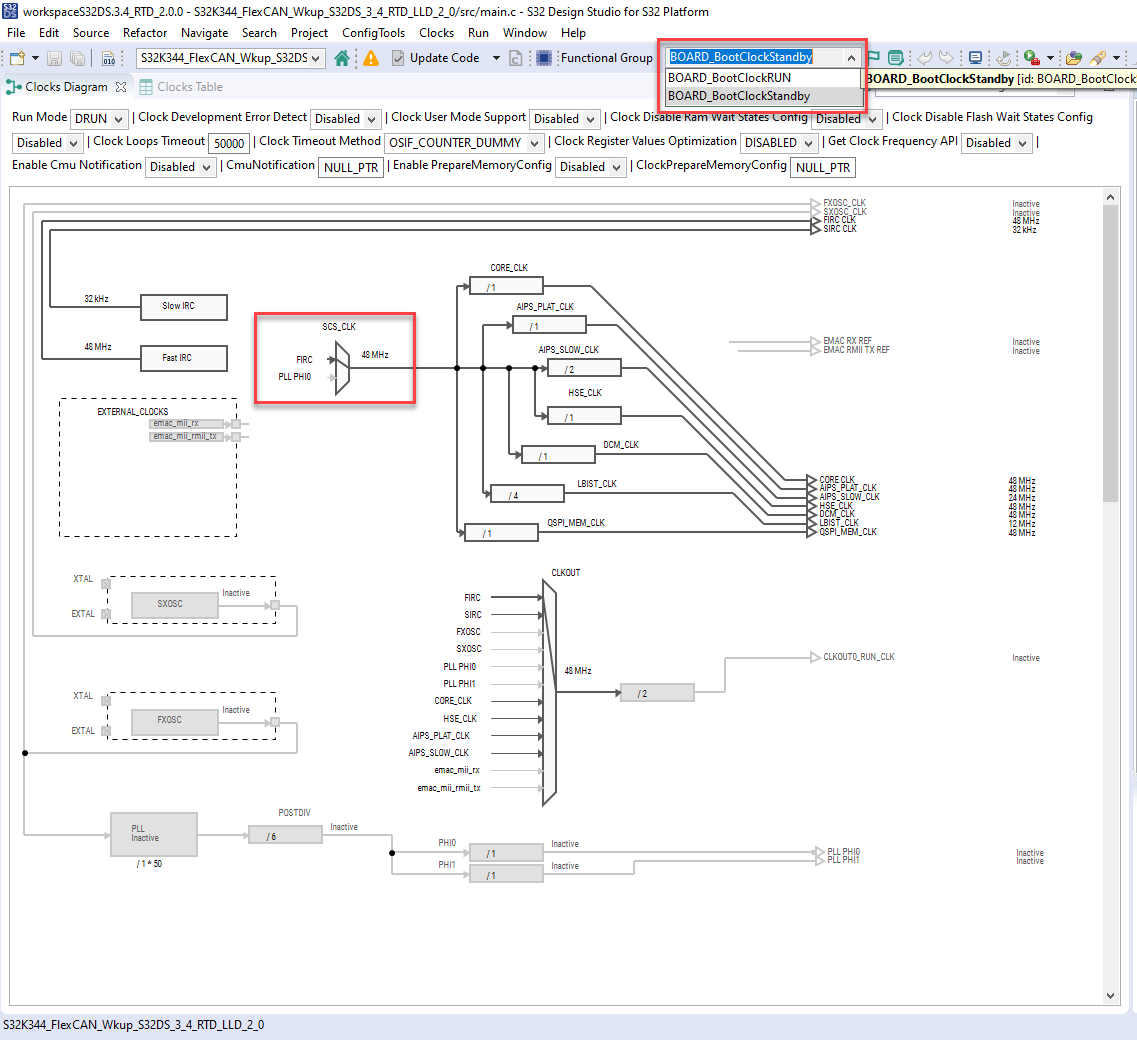Select the green flag icon in toolbar

874,58
